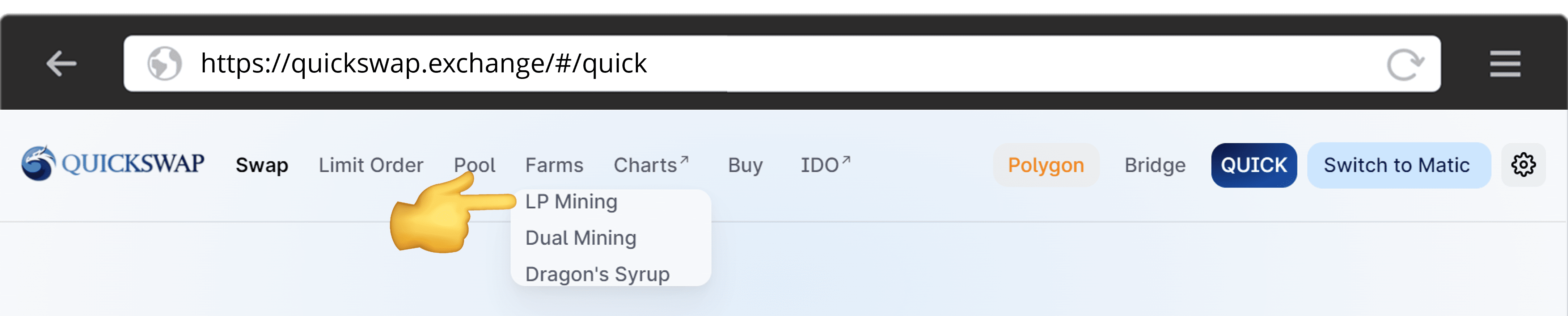Click Switch to Matic button

[x=1397, y=165]
